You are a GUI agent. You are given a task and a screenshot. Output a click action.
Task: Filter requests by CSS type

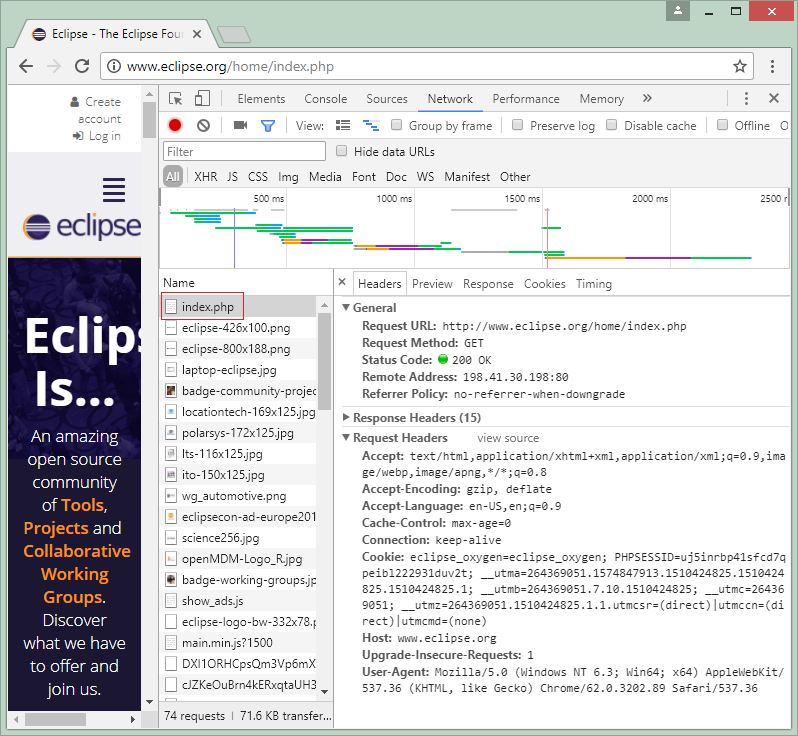258,177
